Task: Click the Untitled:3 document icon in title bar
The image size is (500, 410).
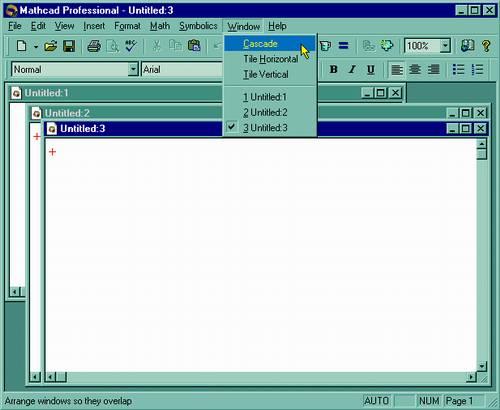Action: (x=52, y=129)
